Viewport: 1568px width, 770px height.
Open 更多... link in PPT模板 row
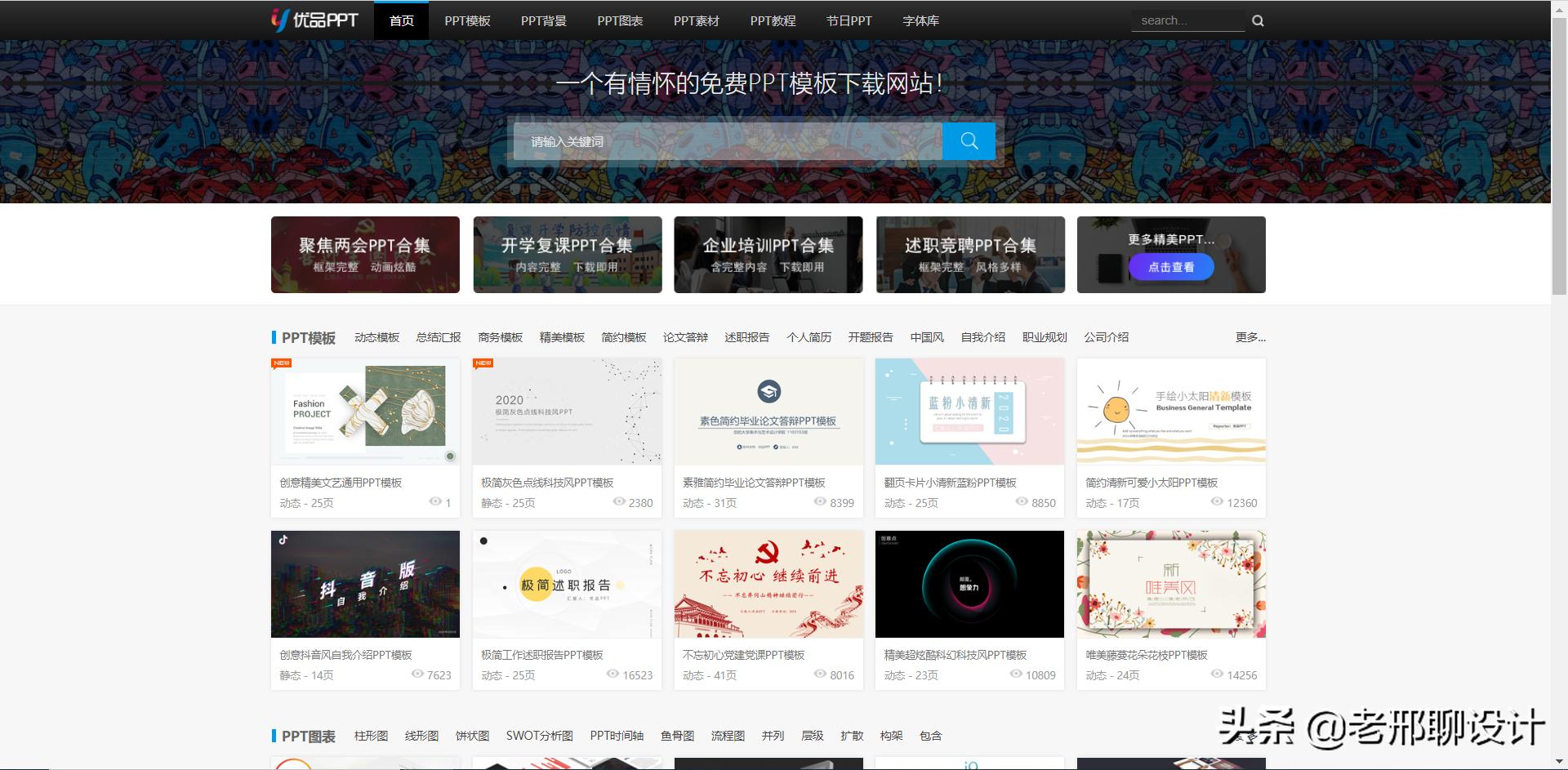point(1249,337)
